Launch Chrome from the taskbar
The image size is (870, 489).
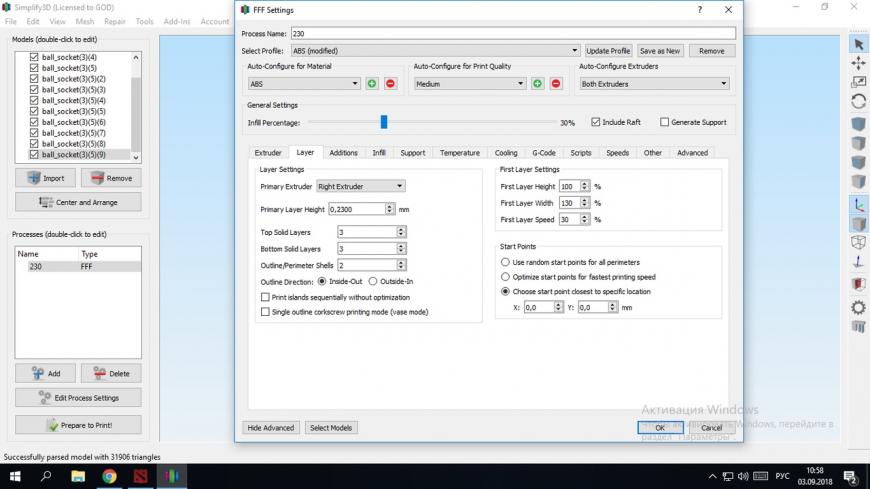click(x=109, y=476)
